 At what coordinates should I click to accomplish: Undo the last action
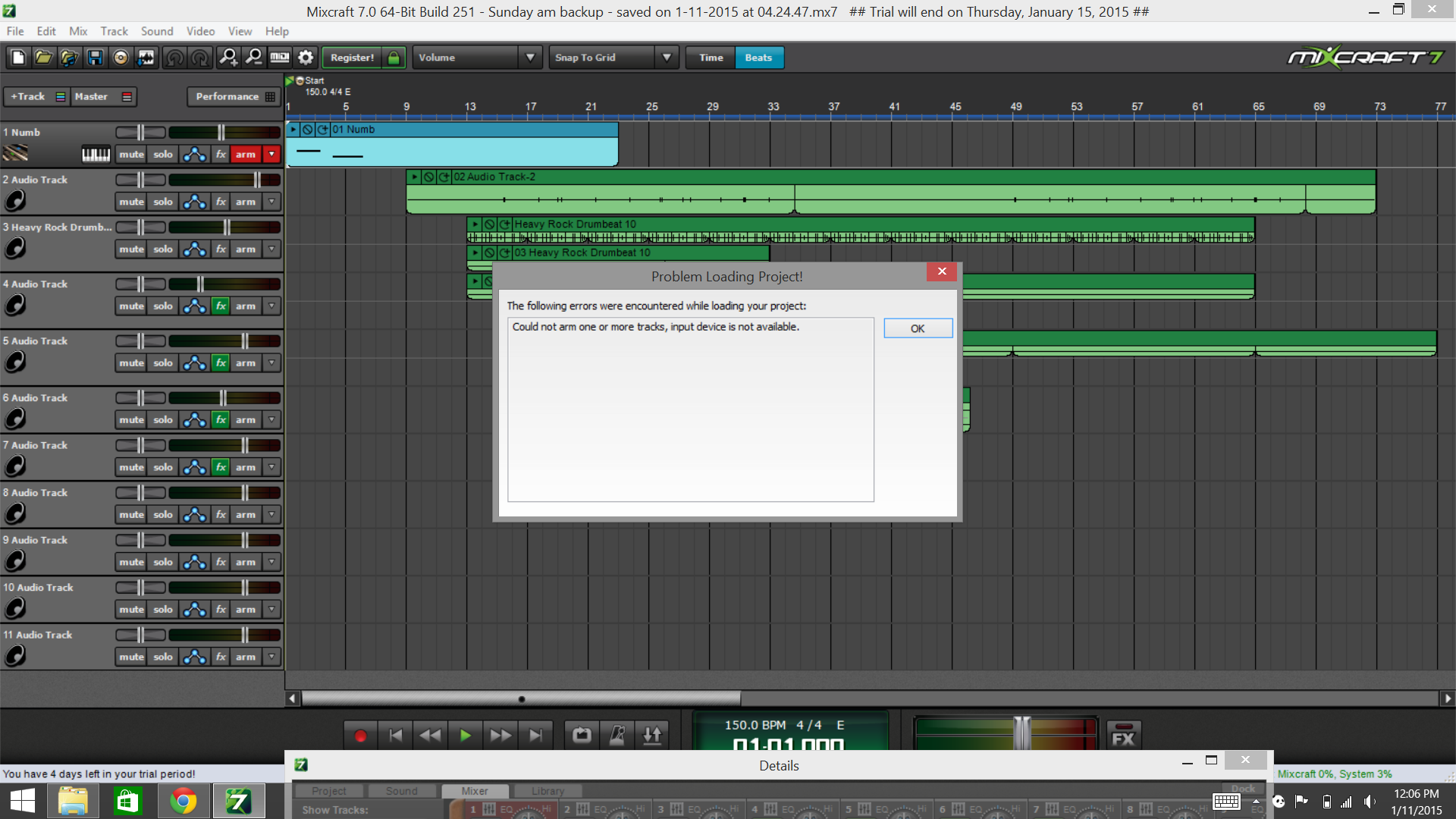pyautogui.click(x=174, y=58)
